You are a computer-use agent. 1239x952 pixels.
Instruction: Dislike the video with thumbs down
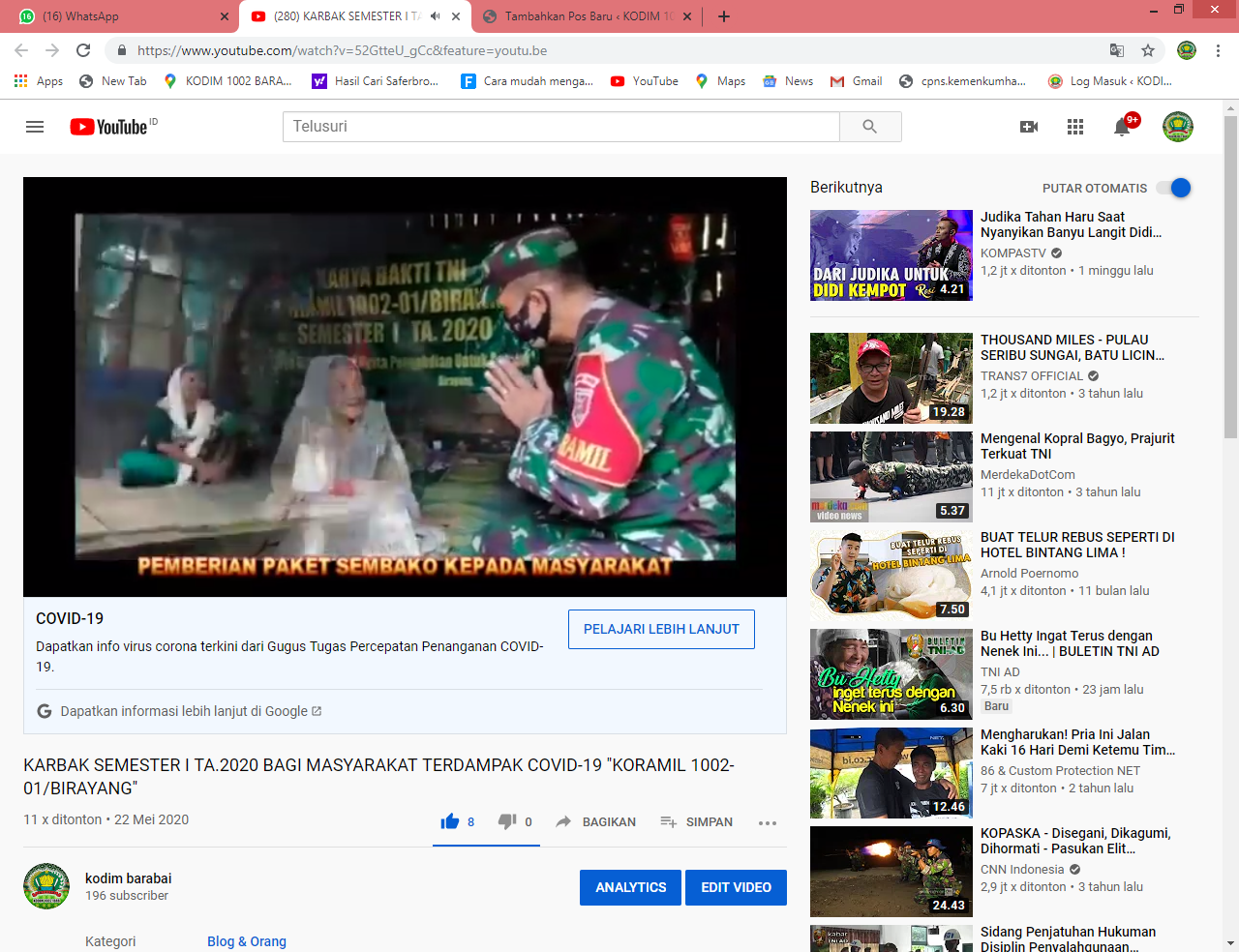[507, 821]
